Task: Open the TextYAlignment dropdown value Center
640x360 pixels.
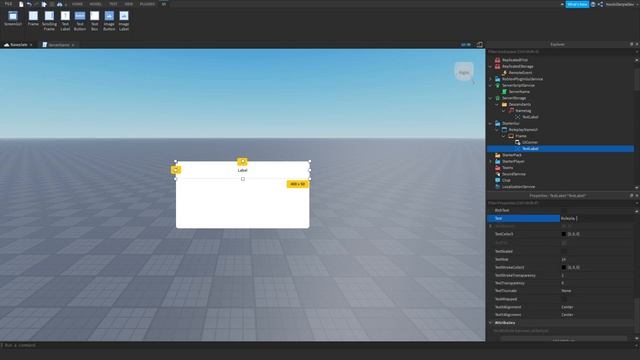Action: click(x=596, y=315)
